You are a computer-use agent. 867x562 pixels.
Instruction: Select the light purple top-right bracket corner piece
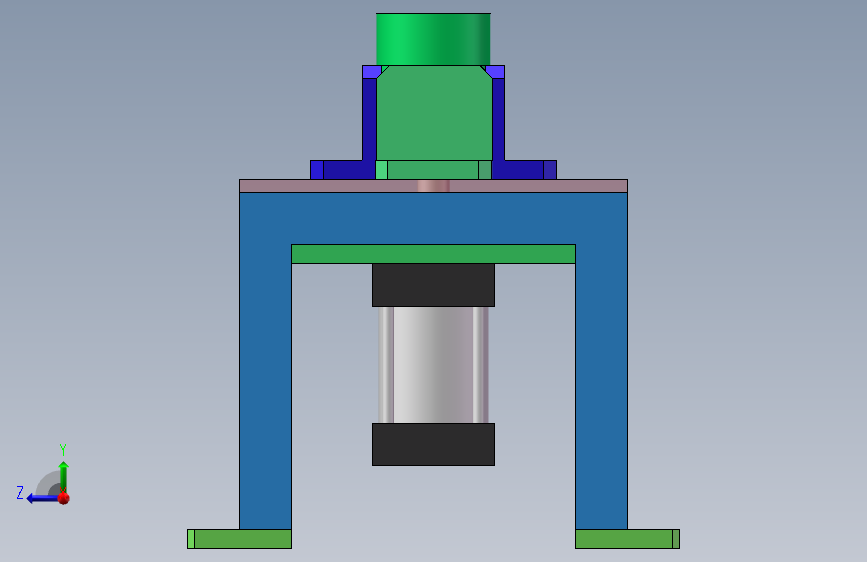pyautogui.click(x=495, y=72)
